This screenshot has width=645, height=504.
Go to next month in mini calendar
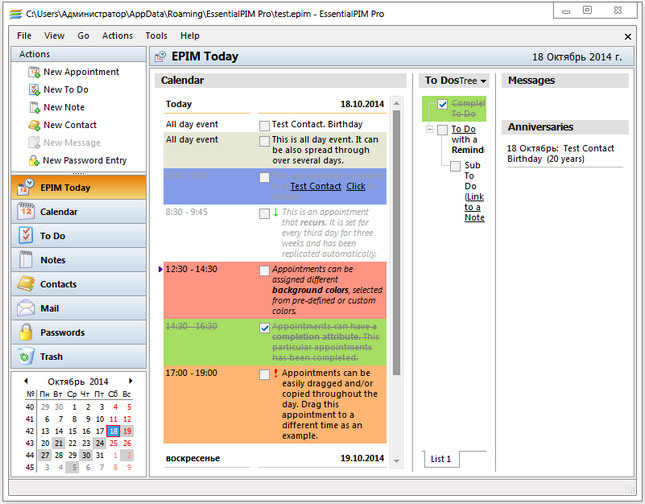130,381
